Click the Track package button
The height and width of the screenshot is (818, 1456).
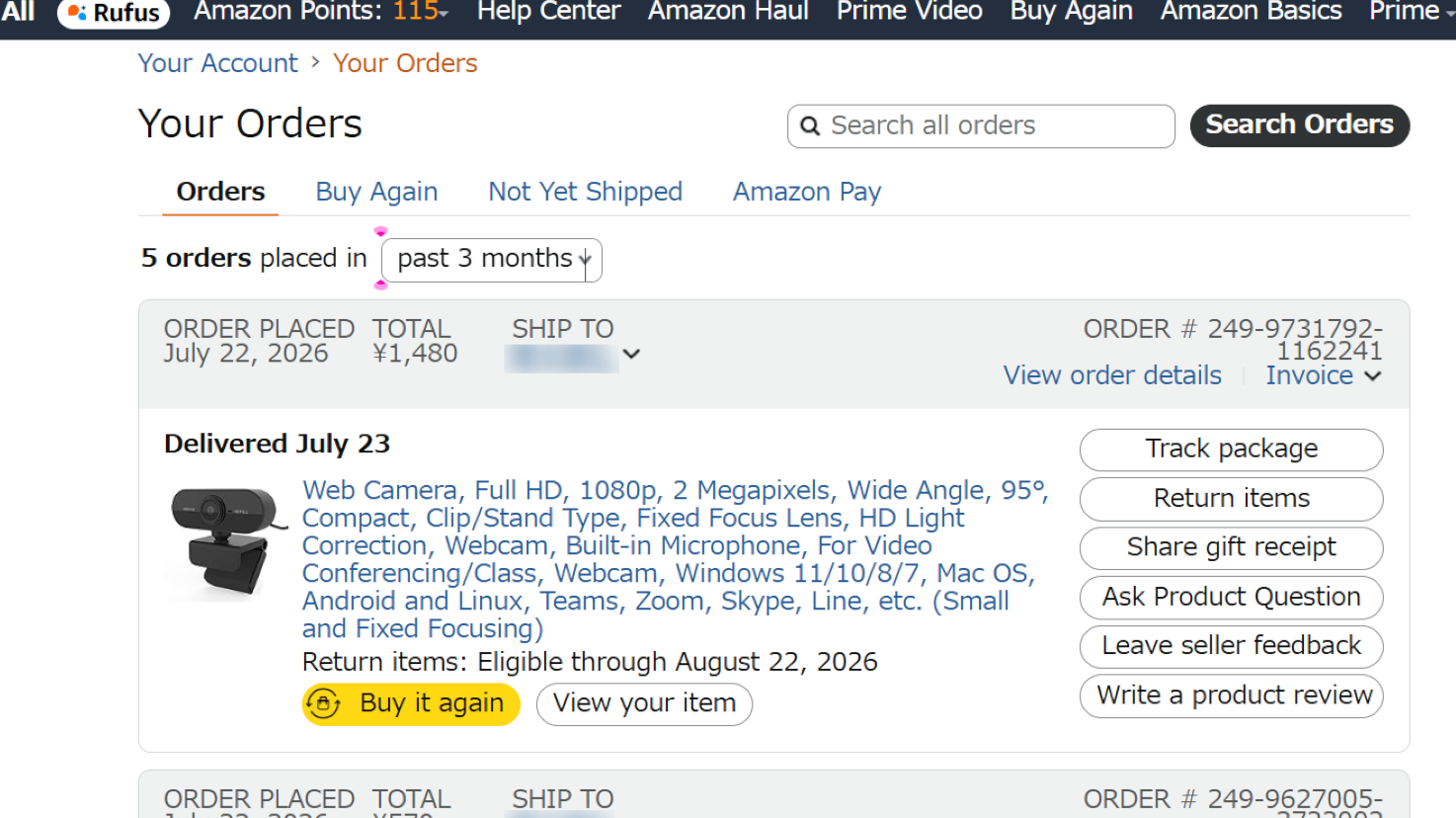(1231, 450)
